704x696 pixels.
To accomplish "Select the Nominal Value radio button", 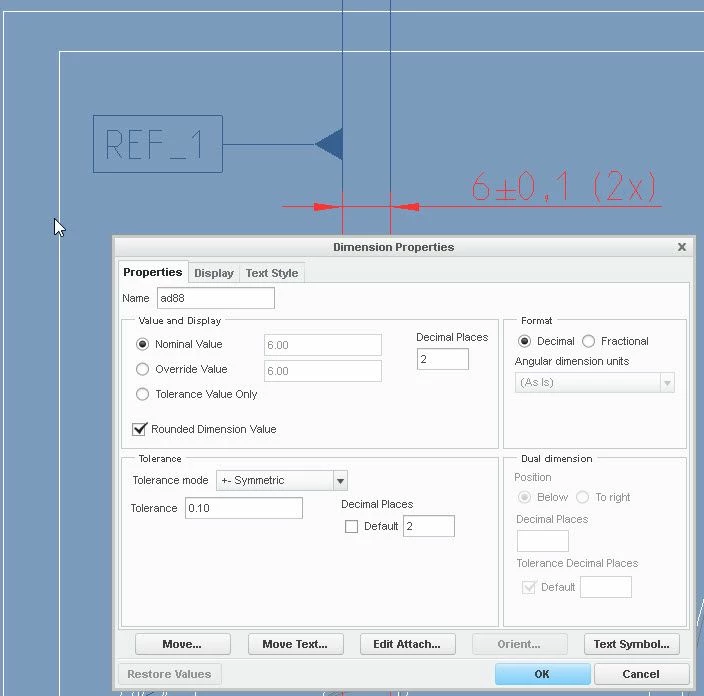I will [x=142, y=344].
